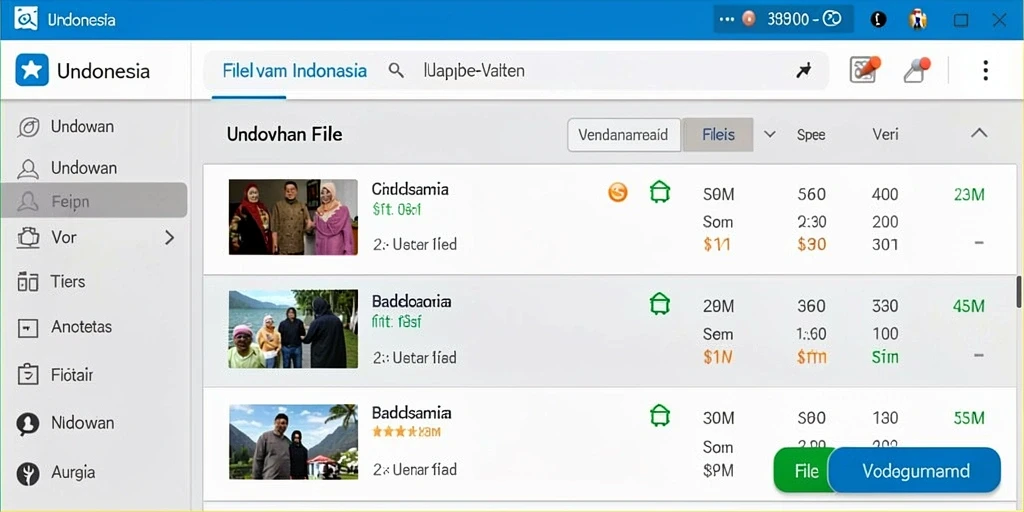Open the user avatar in the title bar
The width and height of the screenshot is (1024, 512).
click(x=918, y=20)
